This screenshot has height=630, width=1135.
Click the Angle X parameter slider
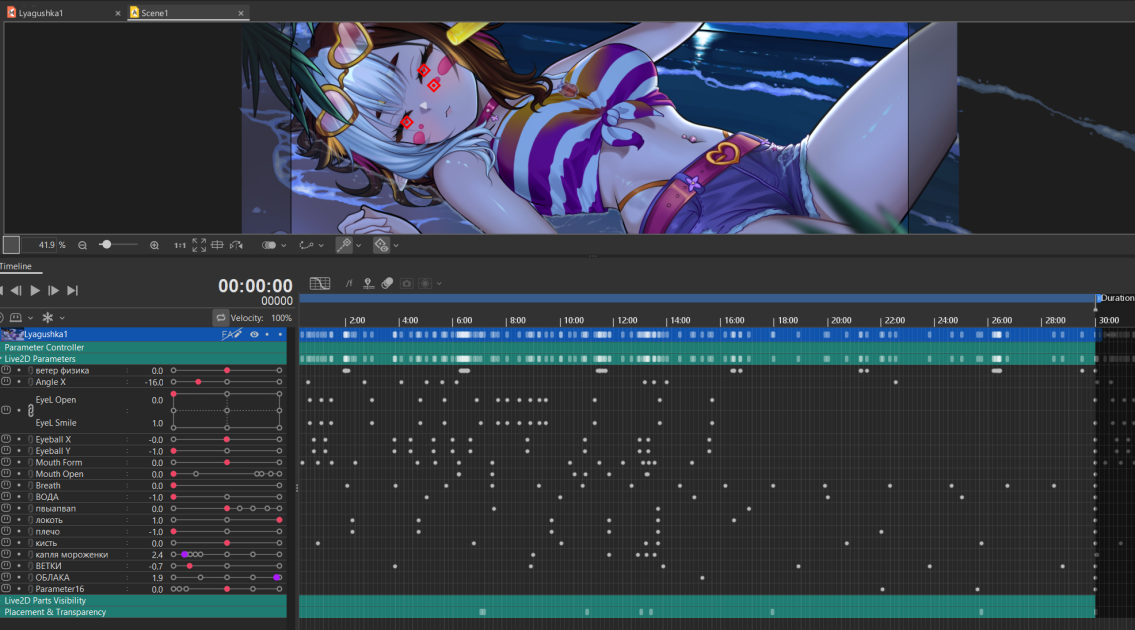[x=227, y=382]
